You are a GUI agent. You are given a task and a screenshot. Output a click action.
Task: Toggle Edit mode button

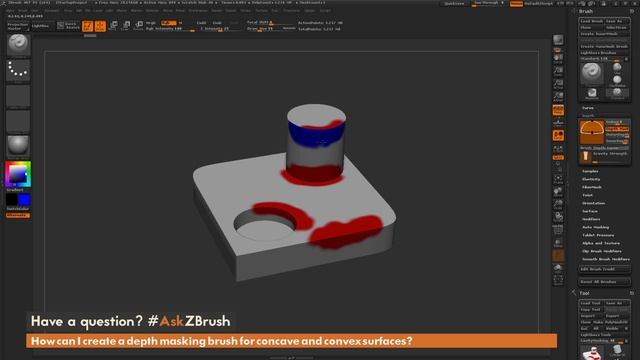coord(87,26)
